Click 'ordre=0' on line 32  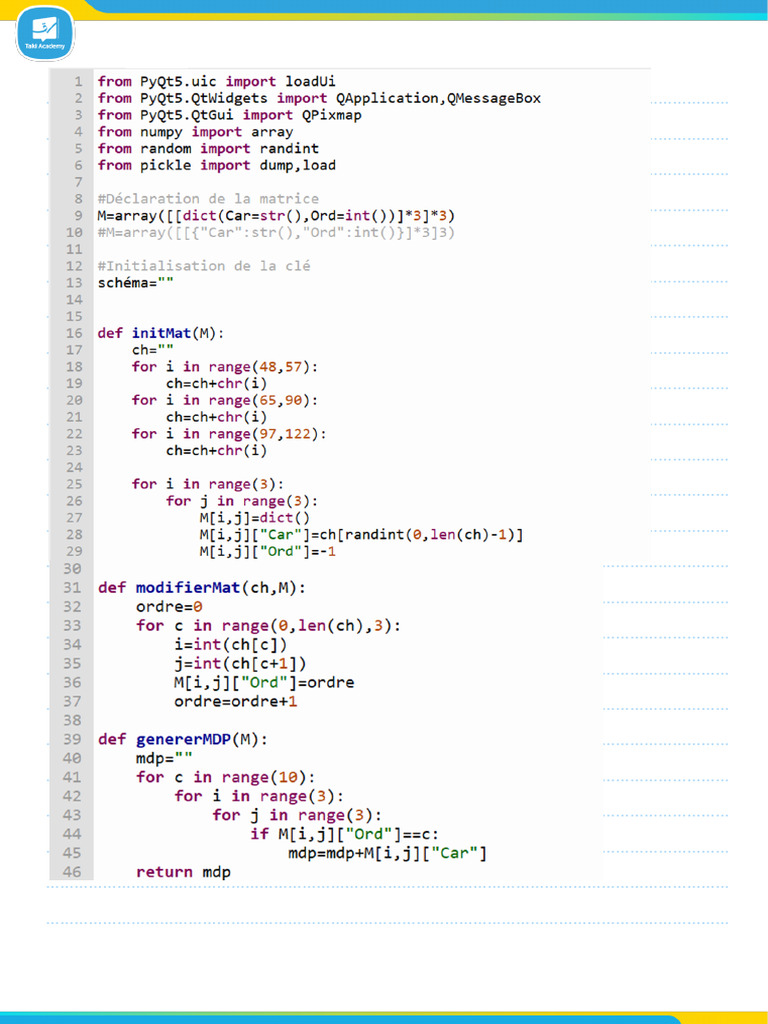(169, 607)
